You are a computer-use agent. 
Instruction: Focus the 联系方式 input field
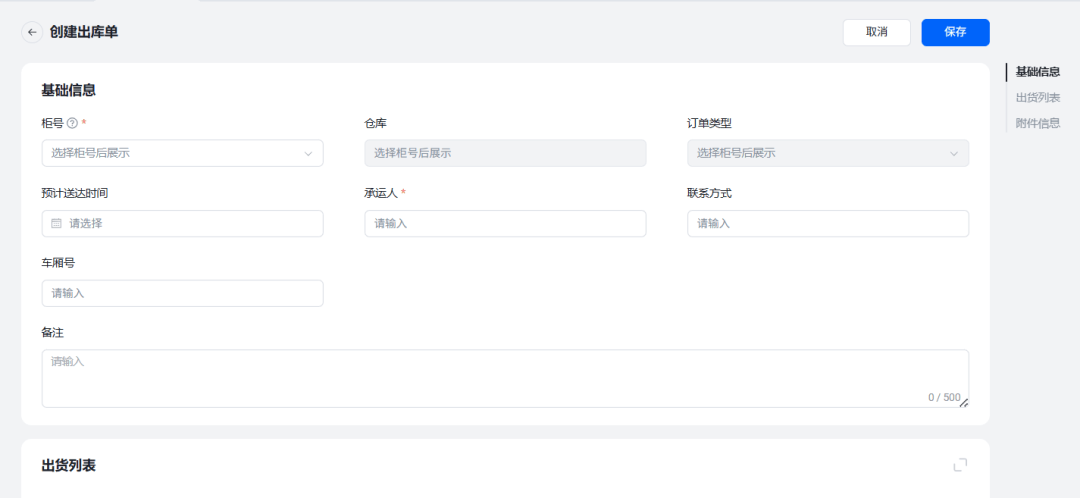(x=827, y=223)
